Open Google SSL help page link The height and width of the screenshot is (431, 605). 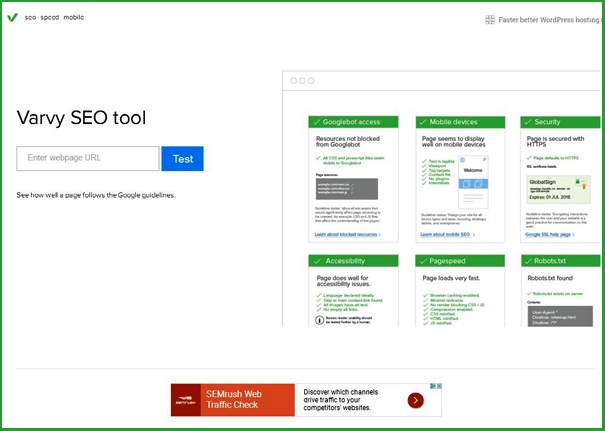(x=550, y=235)
